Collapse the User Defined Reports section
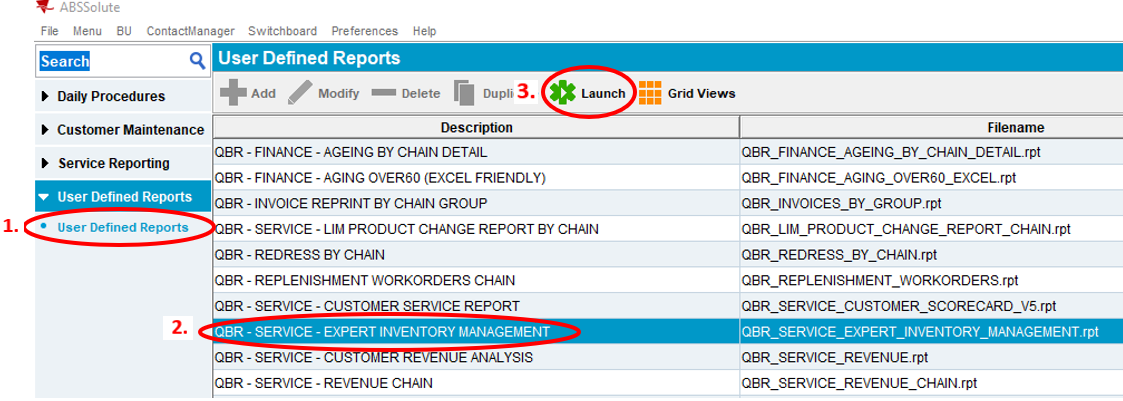This screenshot has width=1123, height=401. coord(123,197)
